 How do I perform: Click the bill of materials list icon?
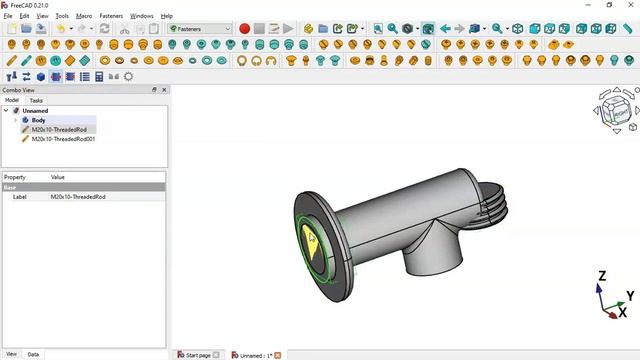(85, 76)
